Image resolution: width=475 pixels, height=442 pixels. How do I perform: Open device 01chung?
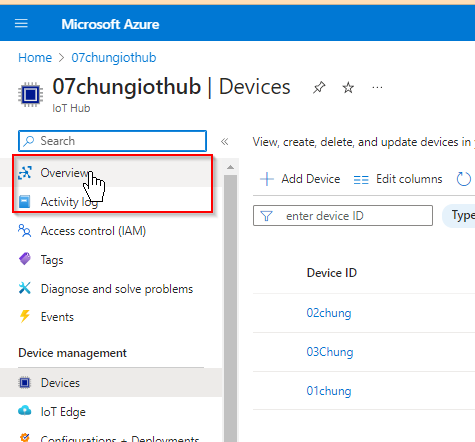click(x=329, y=391)
